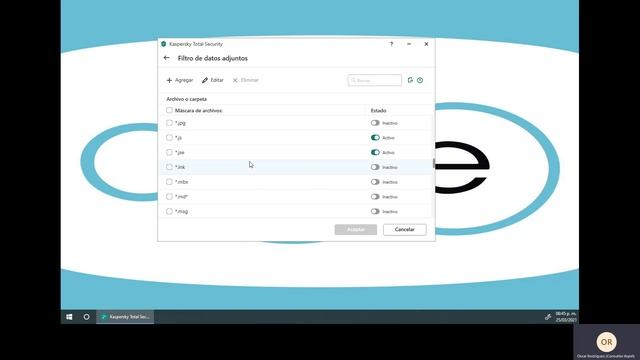The width and height of the screenshot is (640, 360).
Task: Select the *.jpg row text
Action: coord(180,123)
